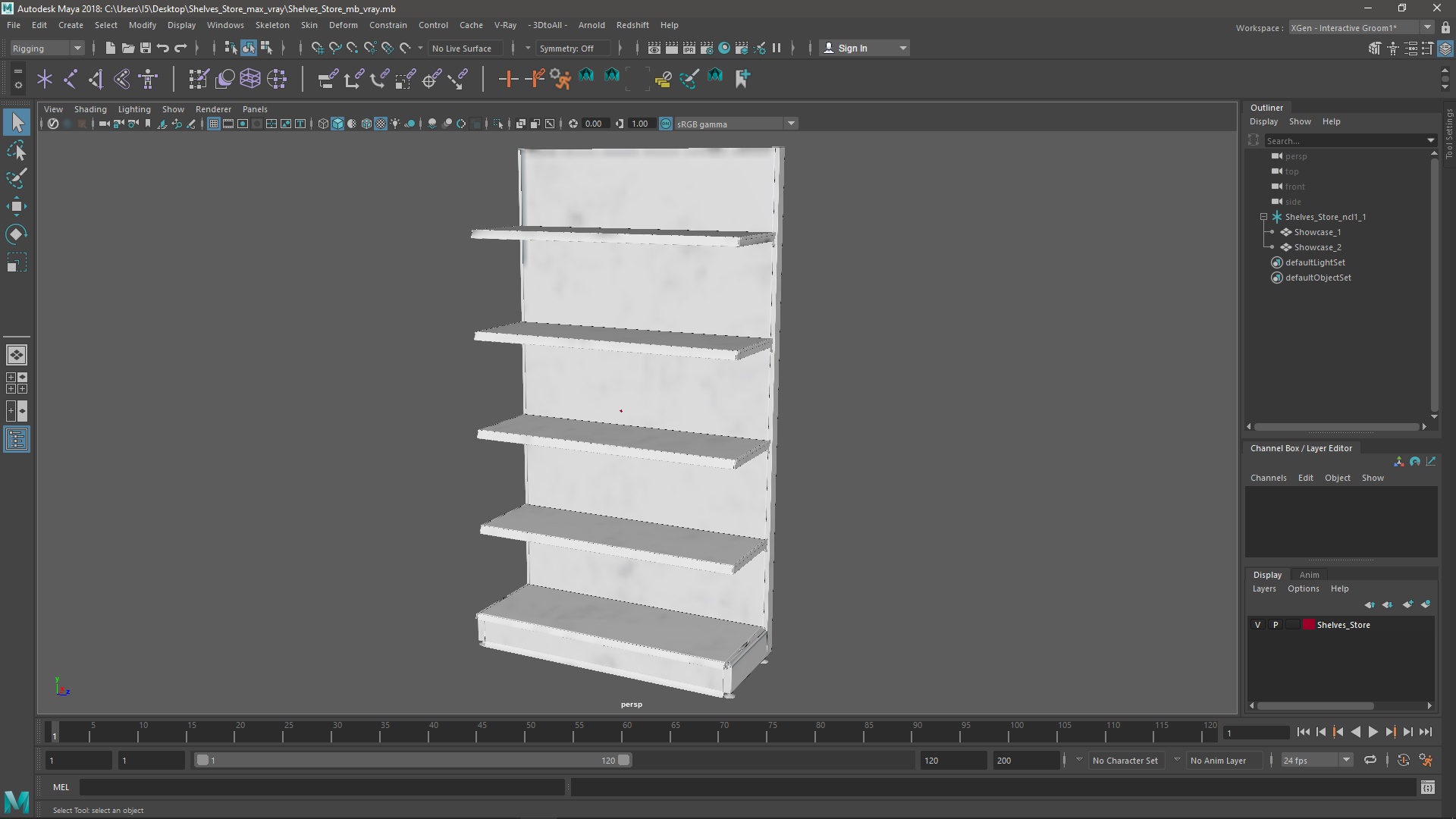Go to end of playback range

[x=1426, y=732]
